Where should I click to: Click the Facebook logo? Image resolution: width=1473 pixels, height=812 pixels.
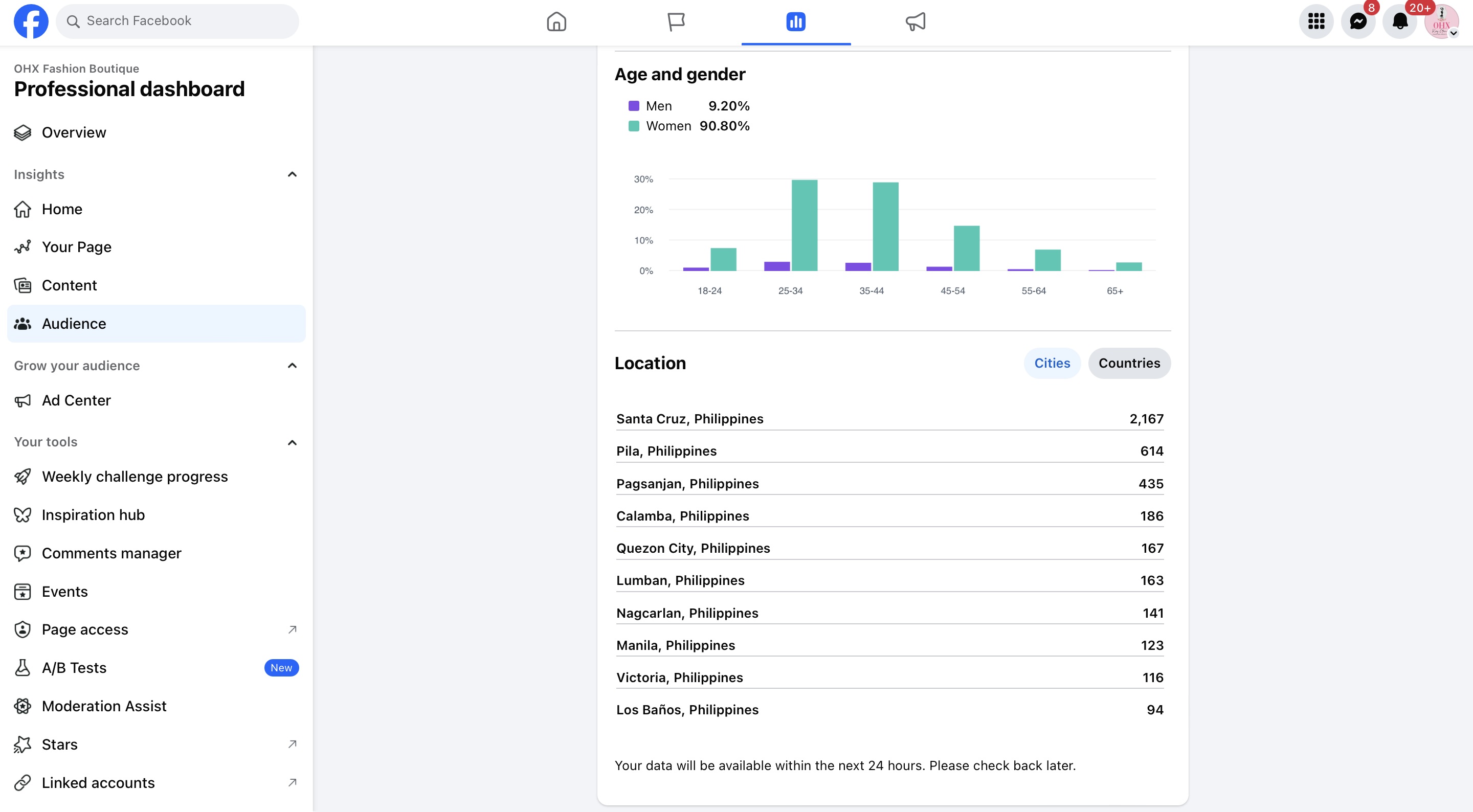tap(31, 21)
